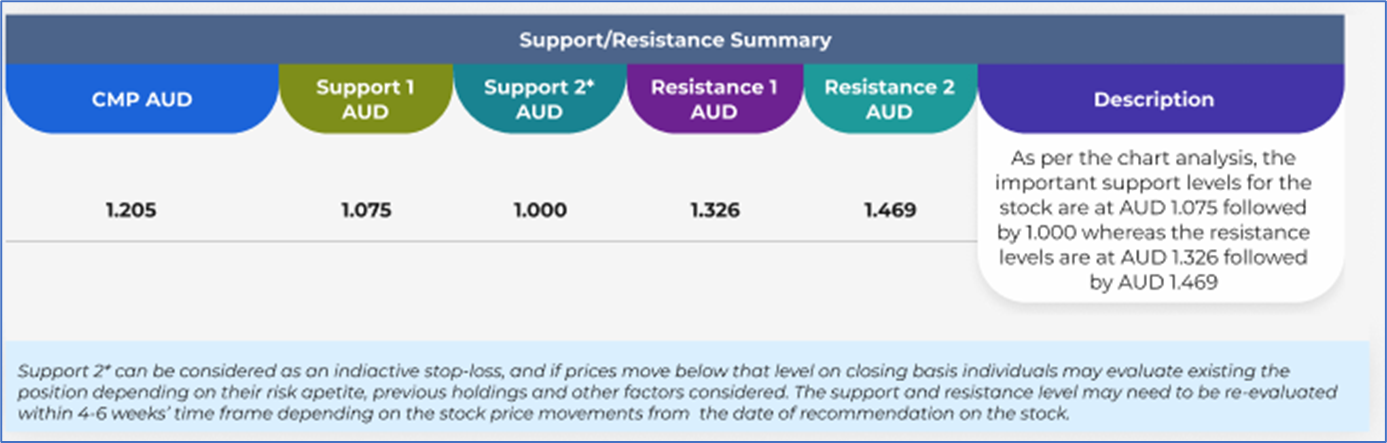Select the green Resistance 2 AUD header
1387x443 pixels.
point(889,99)
